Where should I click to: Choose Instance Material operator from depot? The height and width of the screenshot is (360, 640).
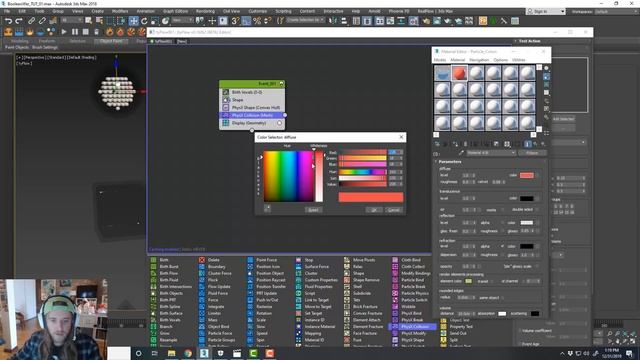pos(316,327)
